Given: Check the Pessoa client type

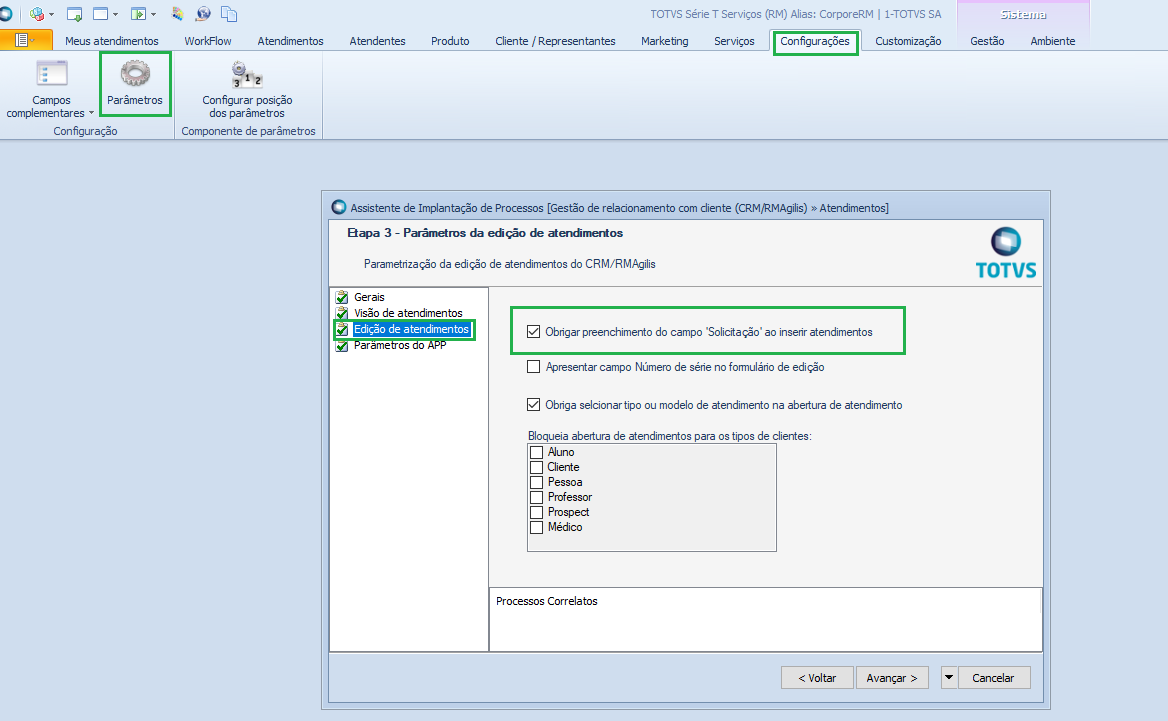Looking at the screenshot, I should tap(536, 482).
